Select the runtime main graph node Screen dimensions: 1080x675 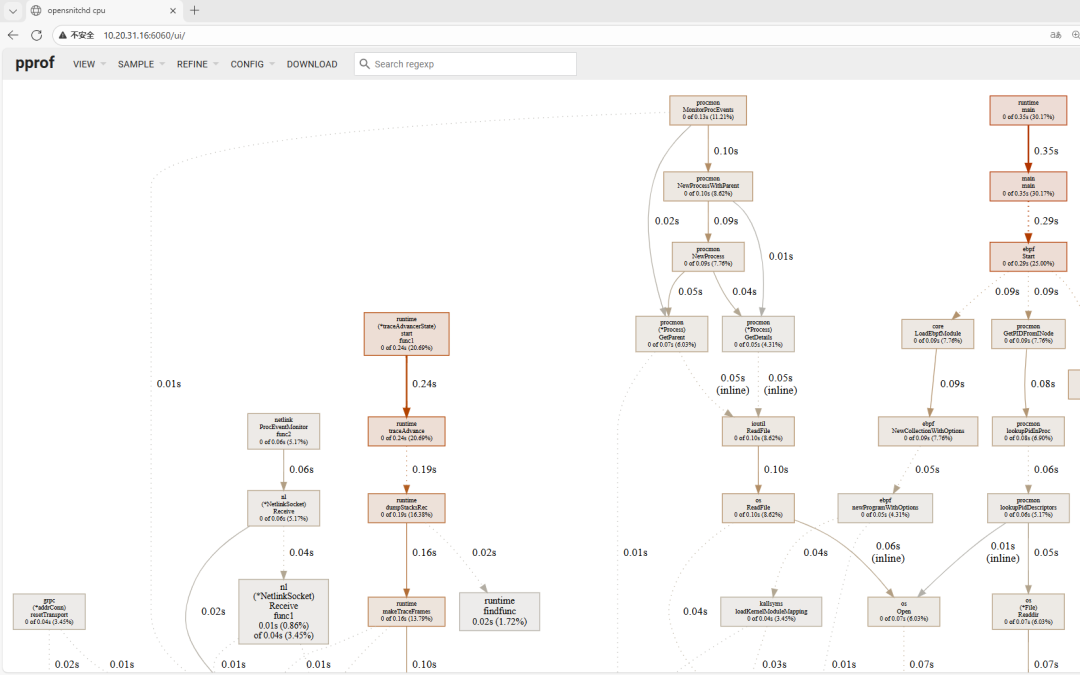(x=1027, y=110)
